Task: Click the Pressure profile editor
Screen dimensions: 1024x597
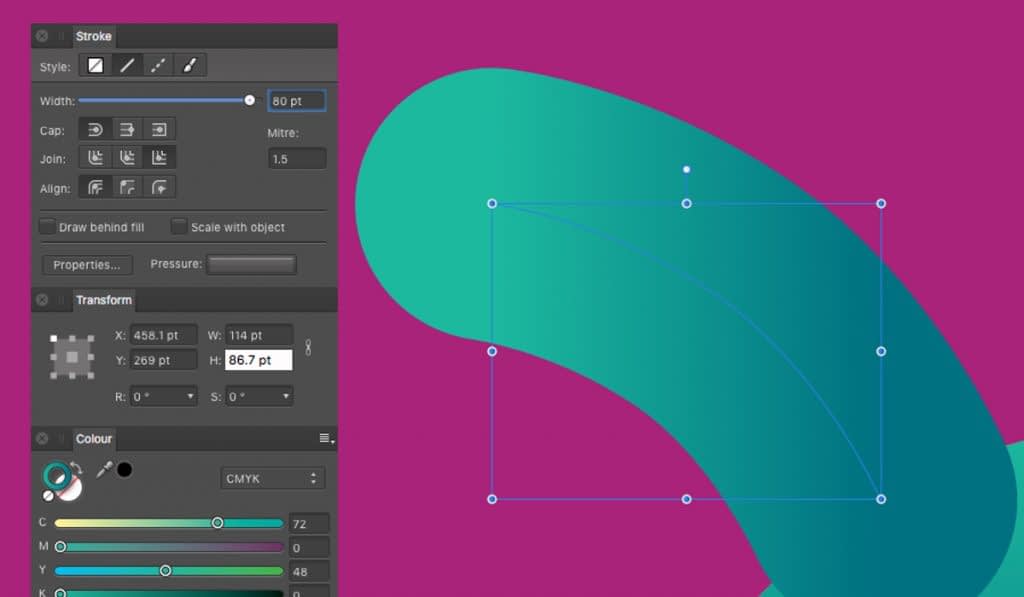Action: pos(251,263)
